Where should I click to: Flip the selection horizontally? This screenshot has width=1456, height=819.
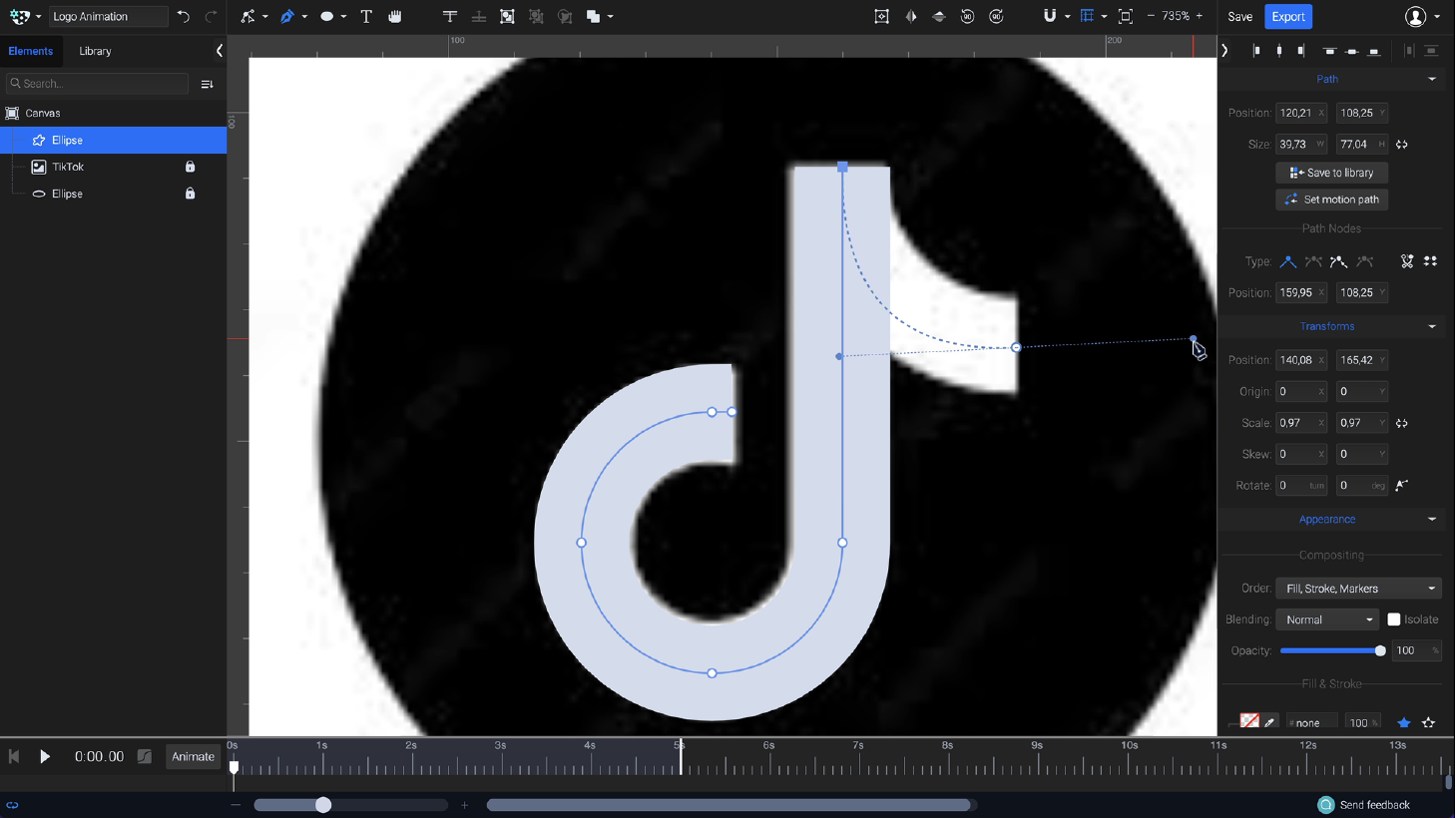point(911,16)
